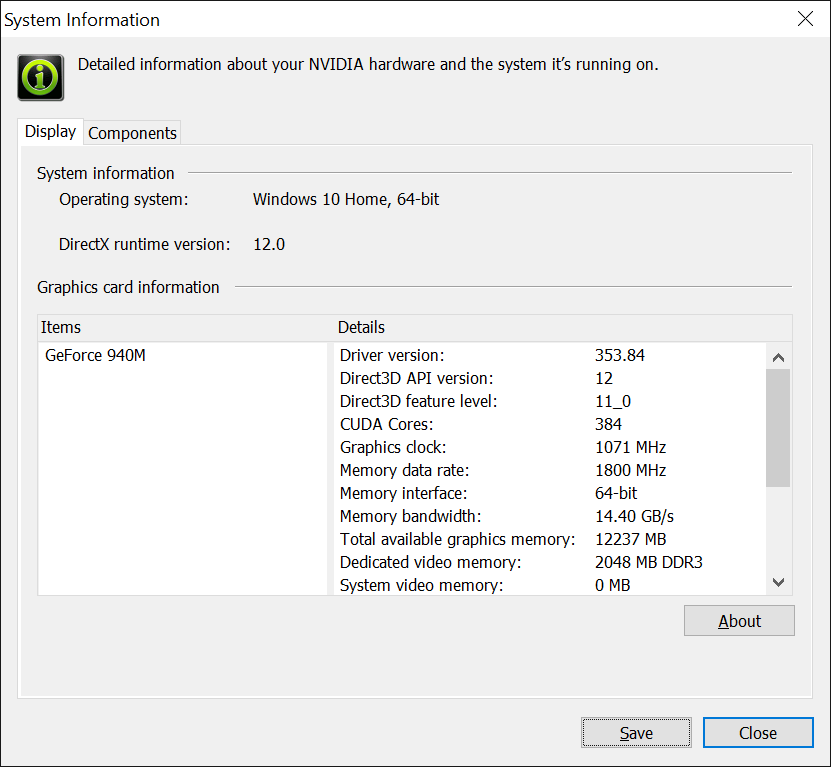Click the Driver version label
Screen dimensions: 831x767
[x=392, y=356]
